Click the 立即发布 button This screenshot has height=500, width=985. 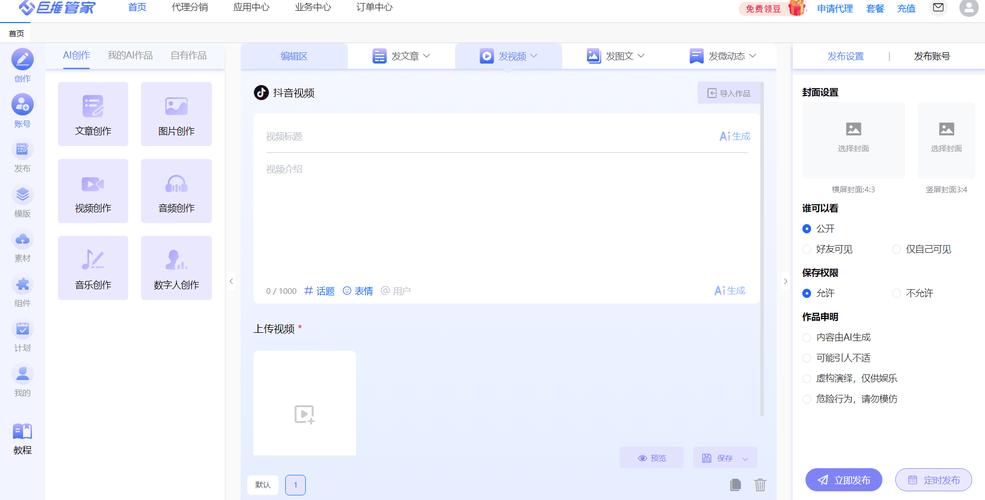point(844,480)
